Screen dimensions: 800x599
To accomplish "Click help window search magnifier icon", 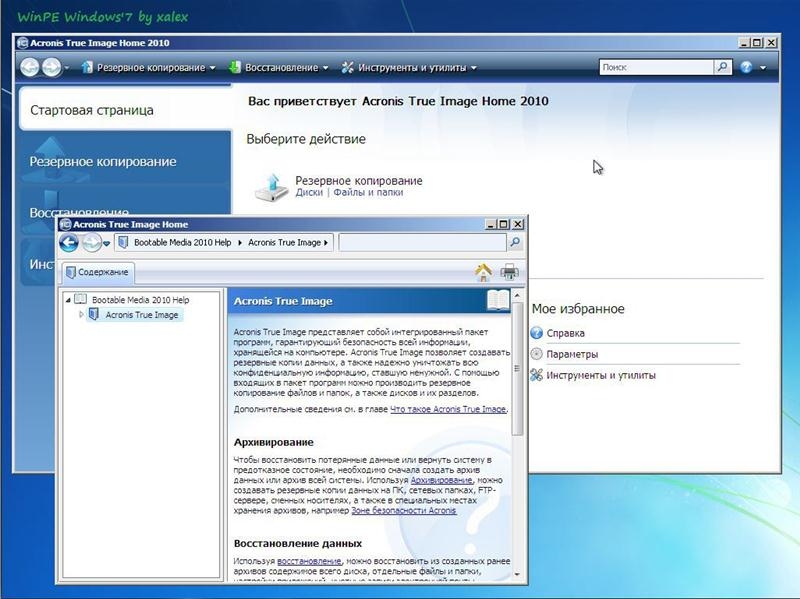I will pyautogui.click(x=515, y=243).
